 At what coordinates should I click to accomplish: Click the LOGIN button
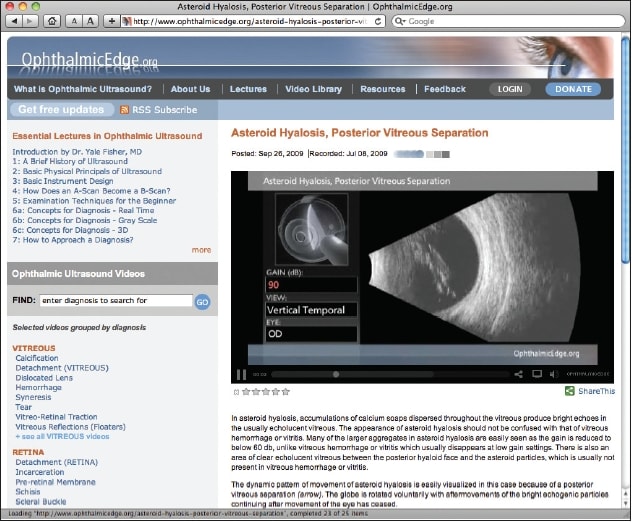coord(510,89)
